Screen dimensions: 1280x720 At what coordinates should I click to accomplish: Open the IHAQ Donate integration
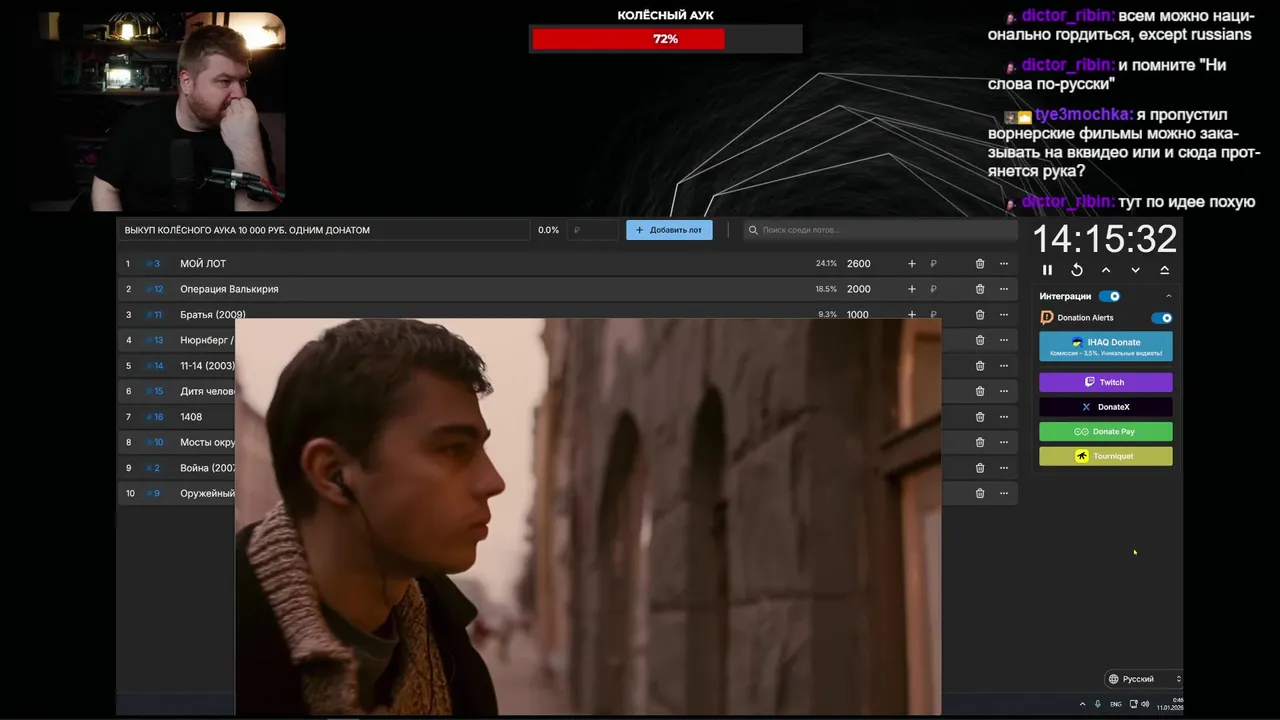[1106, 346]
